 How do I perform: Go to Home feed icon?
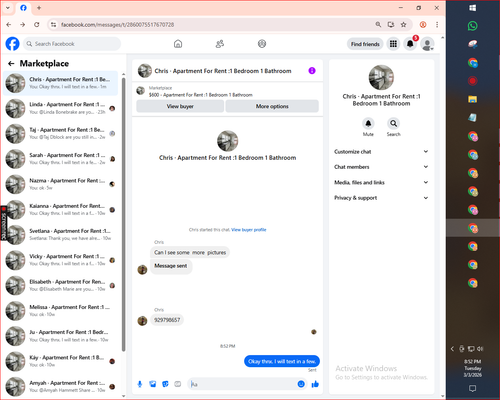click(178, 44)
